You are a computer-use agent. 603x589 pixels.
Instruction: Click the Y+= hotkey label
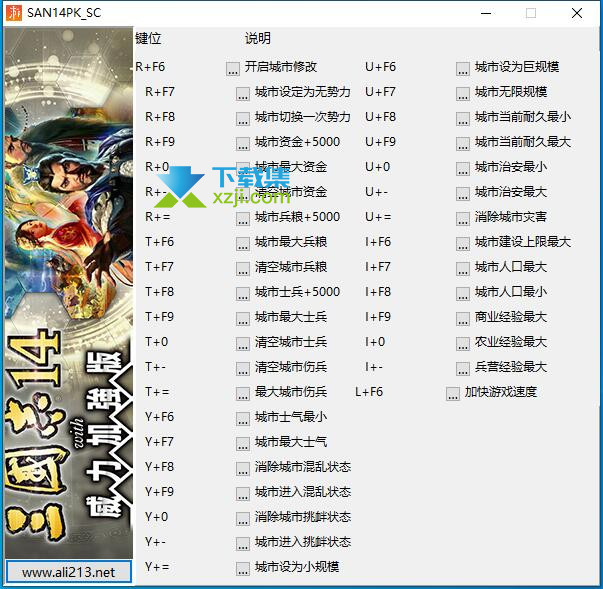tap(157, 567)
